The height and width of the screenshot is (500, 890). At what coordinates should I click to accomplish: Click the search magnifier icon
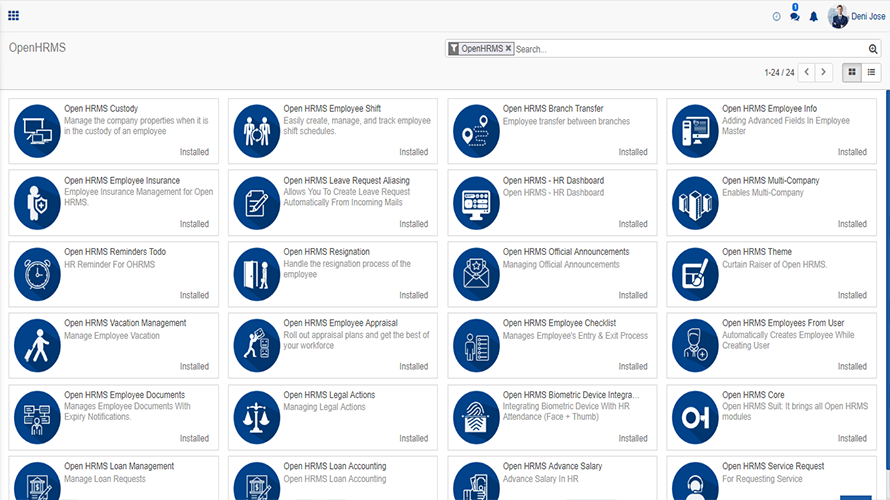tap(873, 49)
